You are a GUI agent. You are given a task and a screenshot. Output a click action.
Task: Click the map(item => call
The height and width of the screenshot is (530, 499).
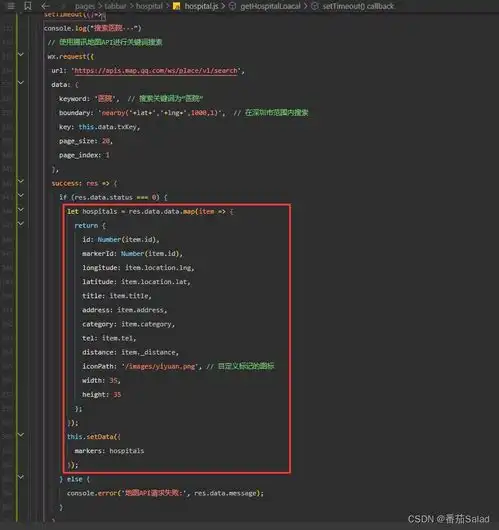(204, 212)
